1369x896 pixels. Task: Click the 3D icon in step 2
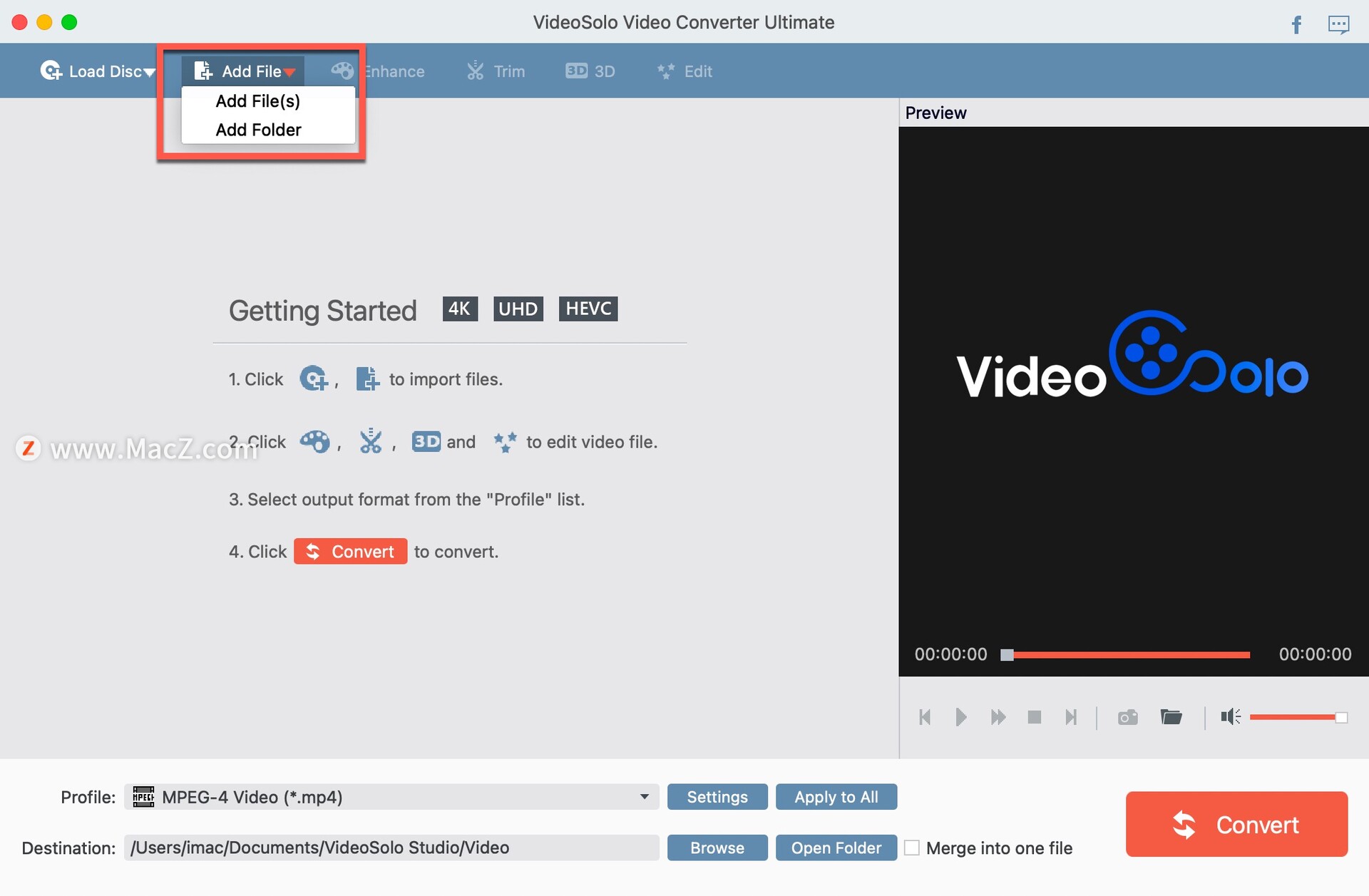(x=426, y=441)
